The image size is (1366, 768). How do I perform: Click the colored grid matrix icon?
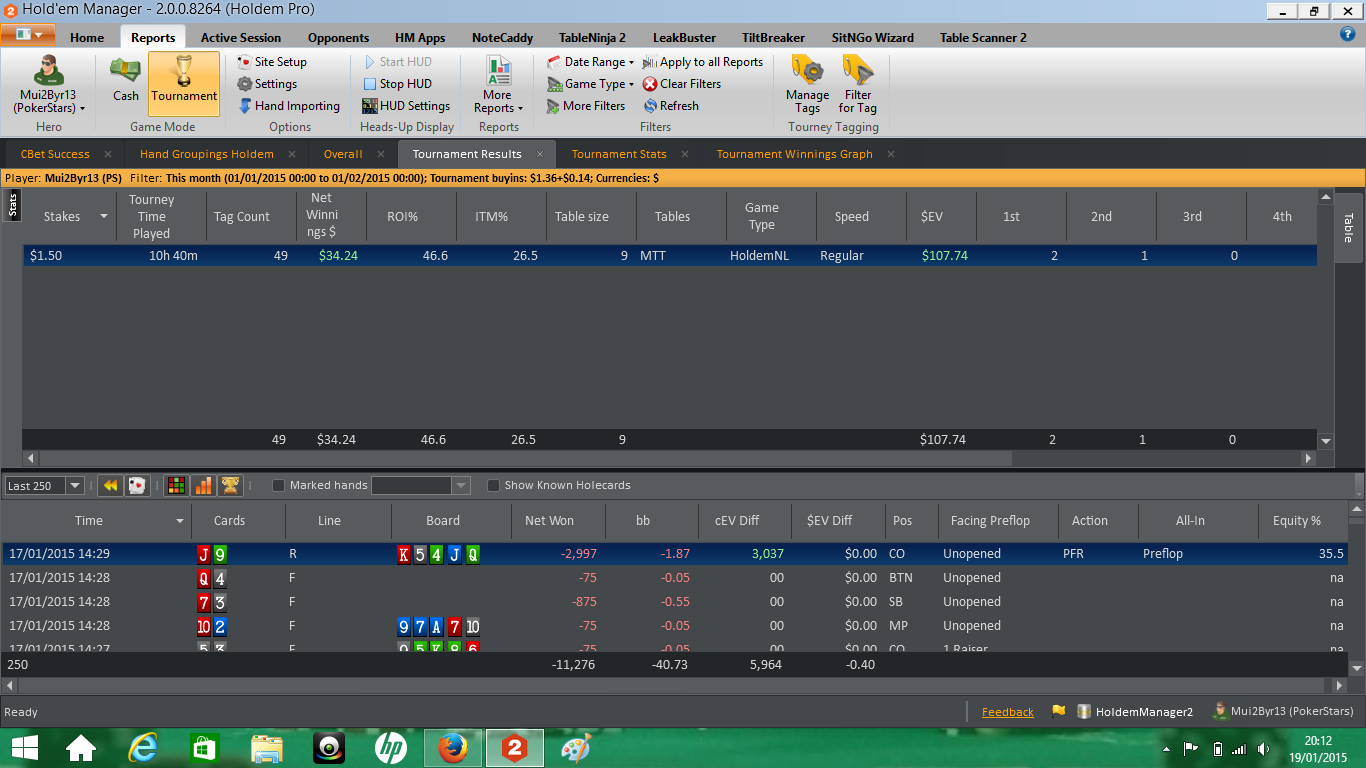(177, 486)
